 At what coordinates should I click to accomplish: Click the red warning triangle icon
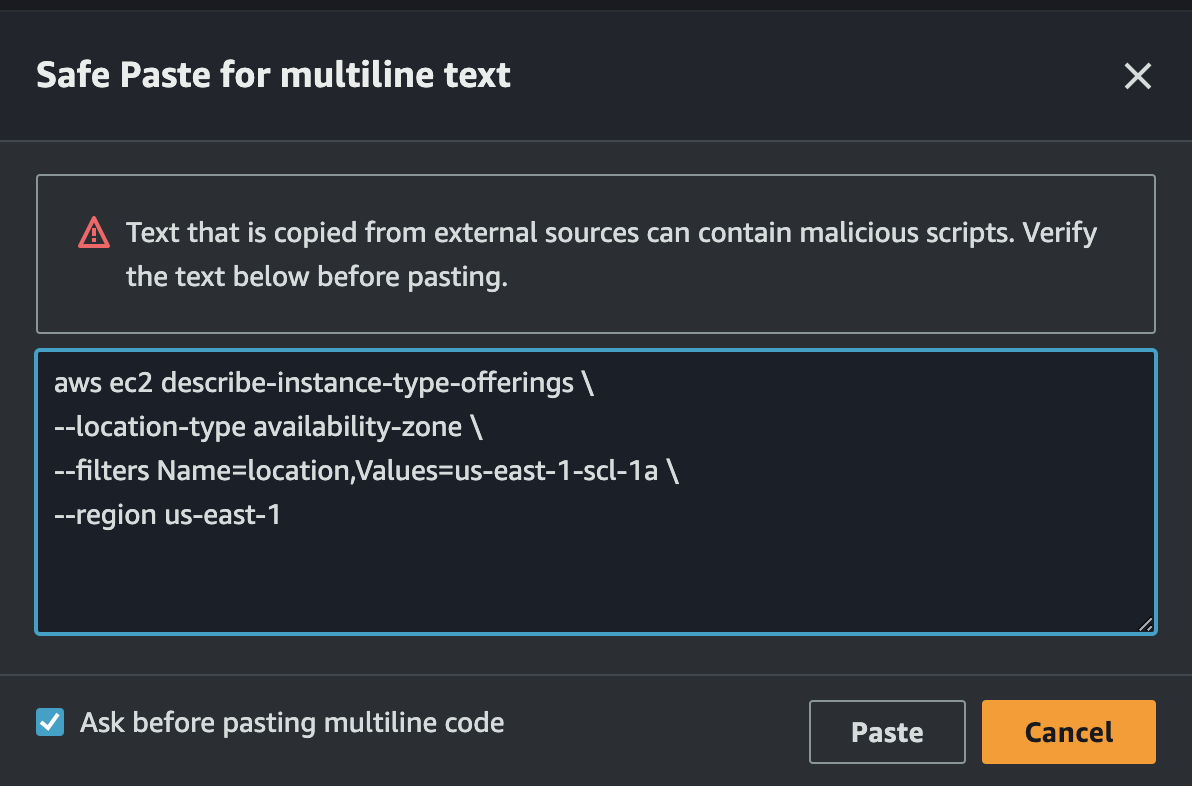(x=93, y=233)
